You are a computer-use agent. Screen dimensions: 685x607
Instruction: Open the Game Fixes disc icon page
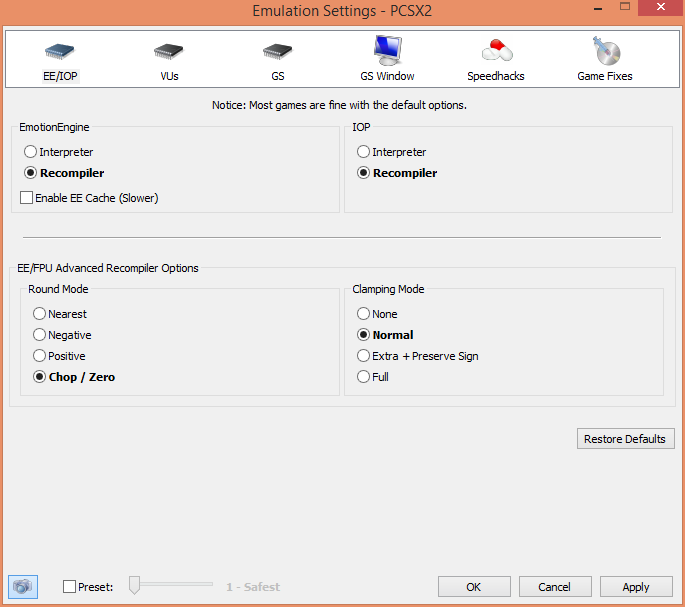pyautogui.click(x=606, y=51)
